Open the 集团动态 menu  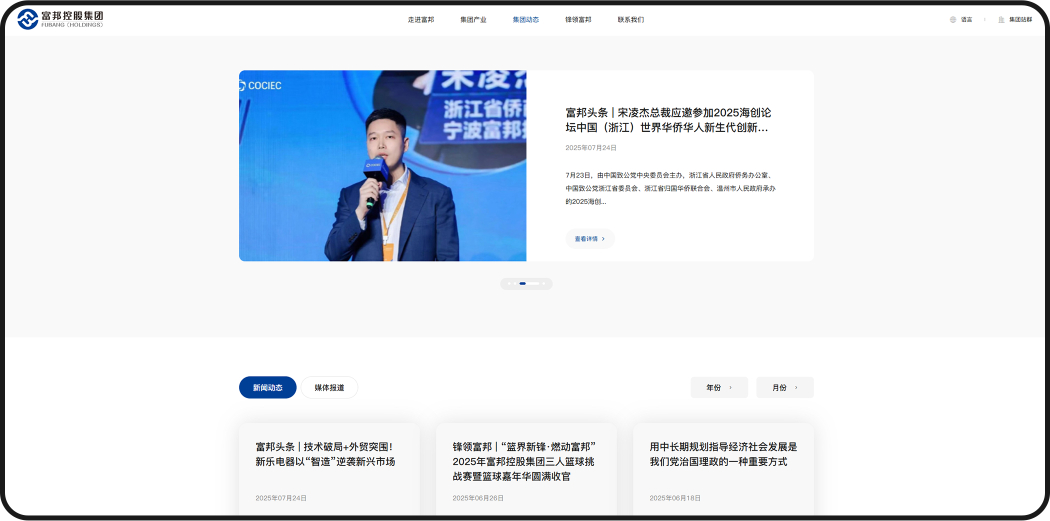pos(526,19)
